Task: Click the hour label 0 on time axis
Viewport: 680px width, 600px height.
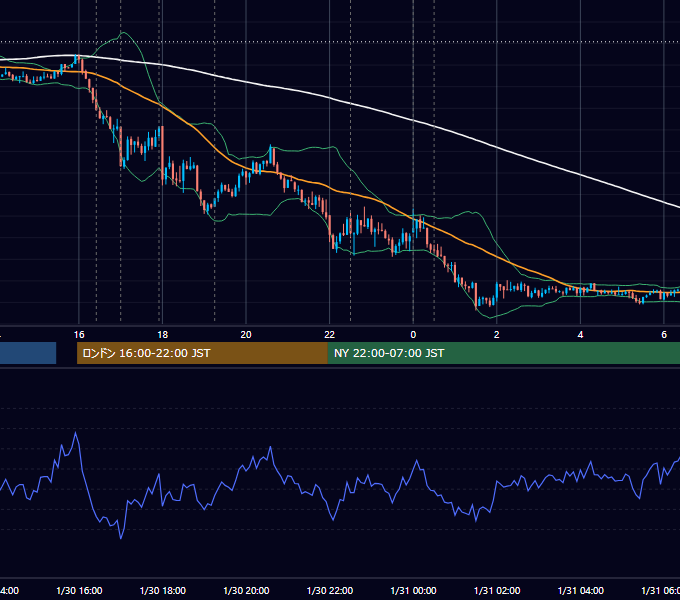Action: click(413, 335)
